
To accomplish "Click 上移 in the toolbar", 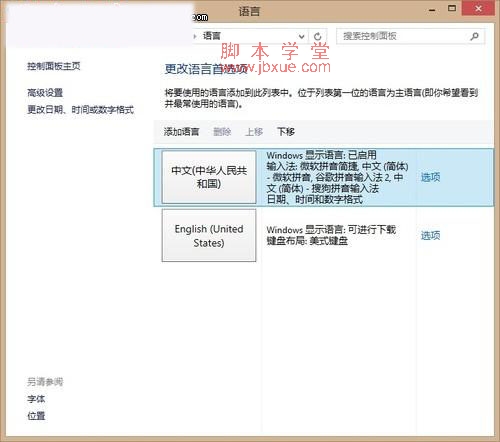I will pos(254,132).
